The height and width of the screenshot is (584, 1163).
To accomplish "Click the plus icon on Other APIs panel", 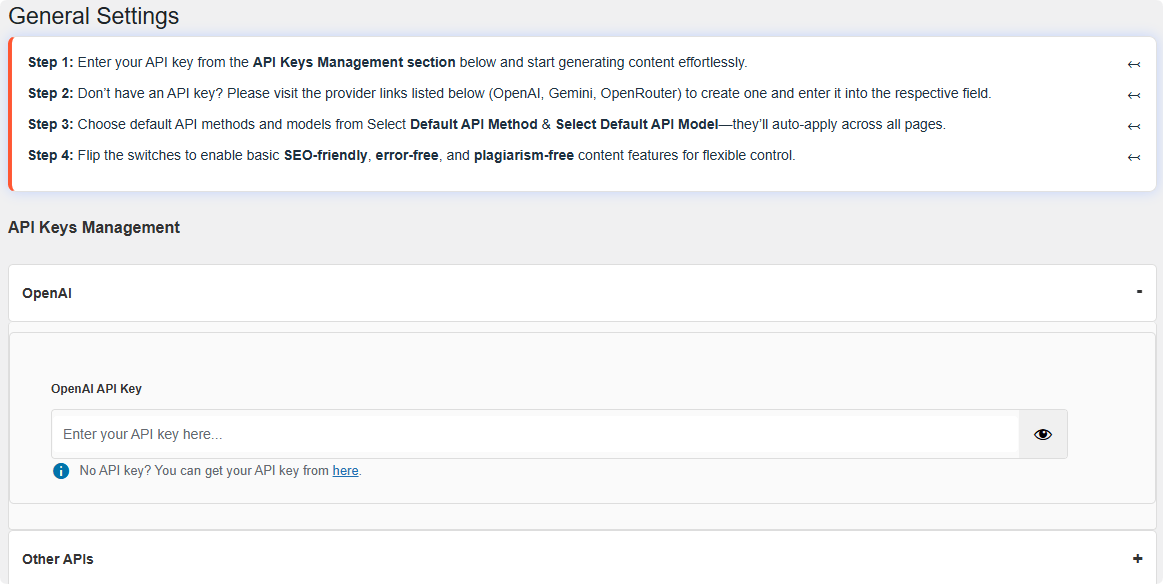I will click(x=1137, y=558).
